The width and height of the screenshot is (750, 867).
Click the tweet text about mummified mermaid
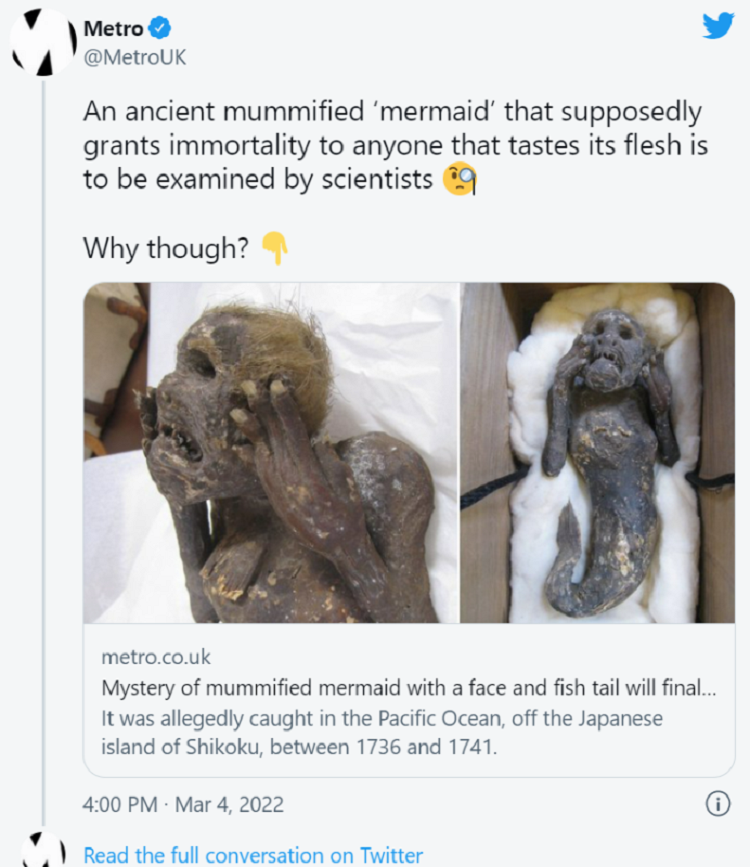click(x=395, y=146)
